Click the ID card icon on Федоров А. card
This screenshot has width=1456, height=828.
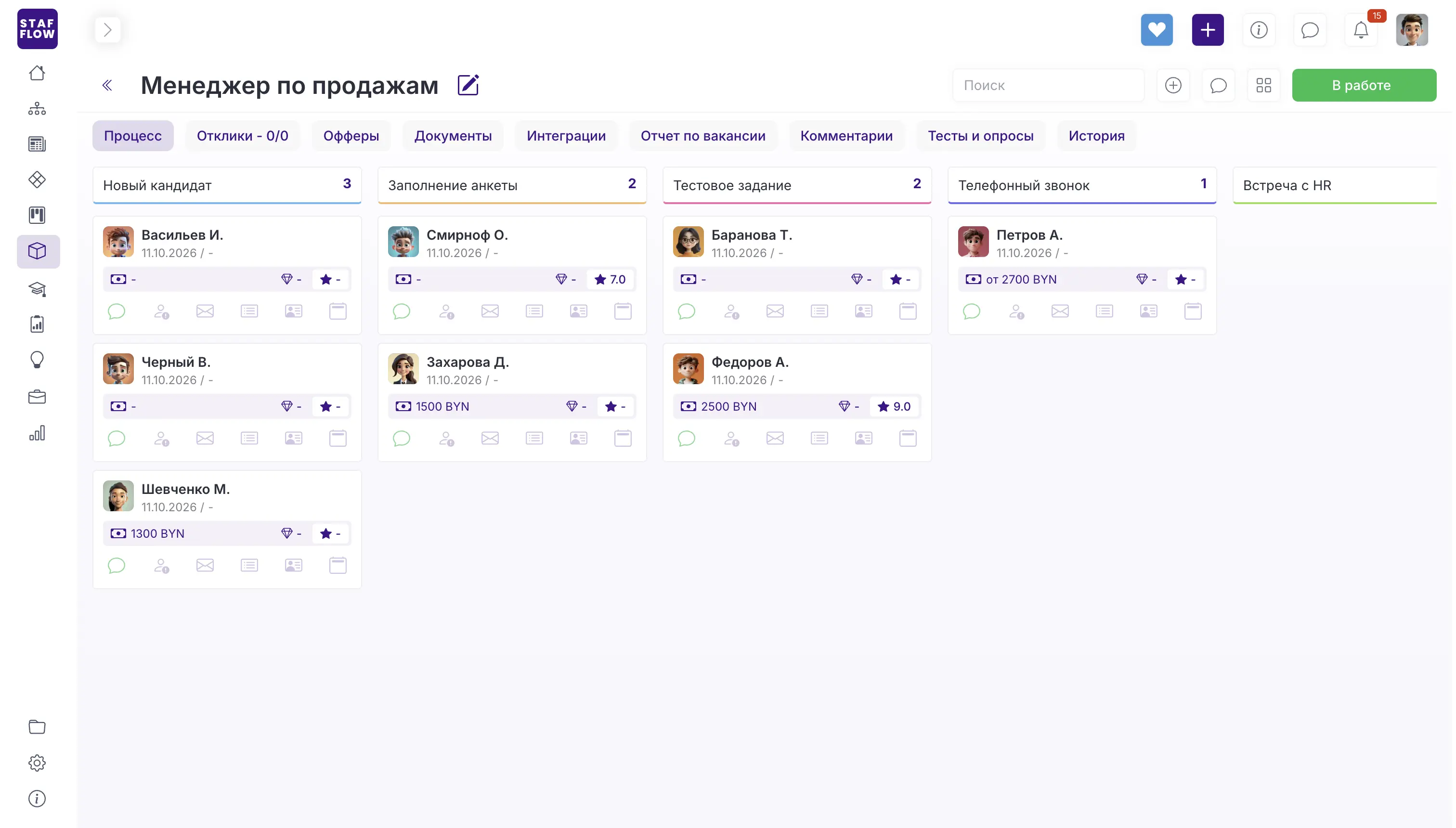click(863, 439)
